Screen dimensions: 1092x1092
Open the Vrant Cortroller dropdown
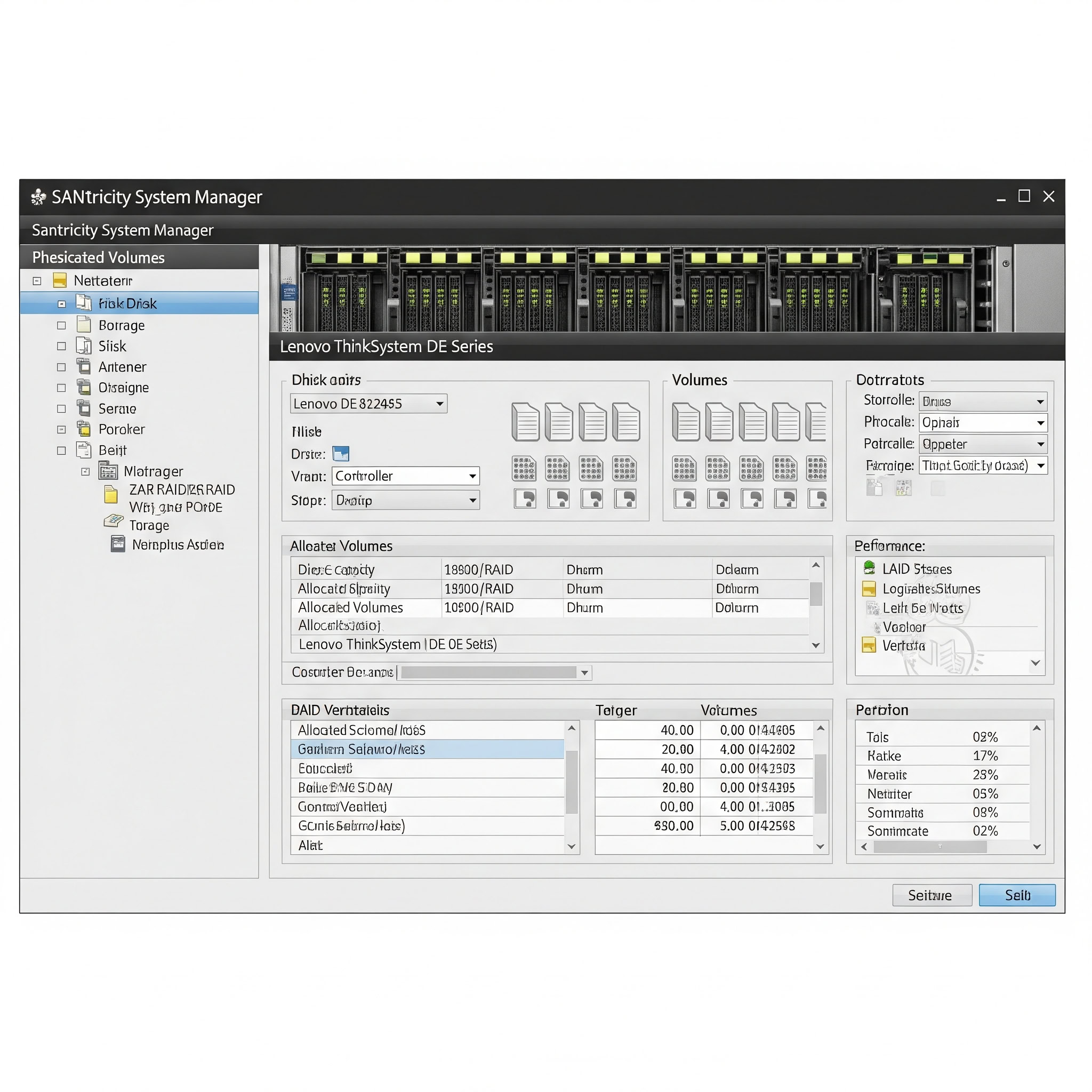[406, 476]
